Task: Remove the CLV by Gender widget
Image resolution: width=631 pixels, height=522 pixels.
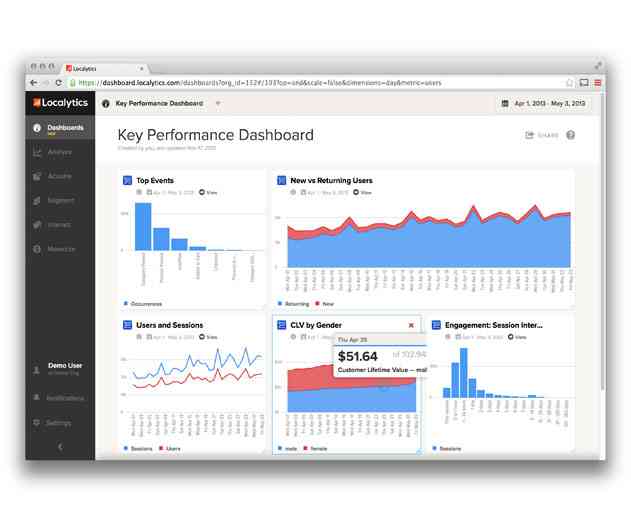Action: point(411,325)
